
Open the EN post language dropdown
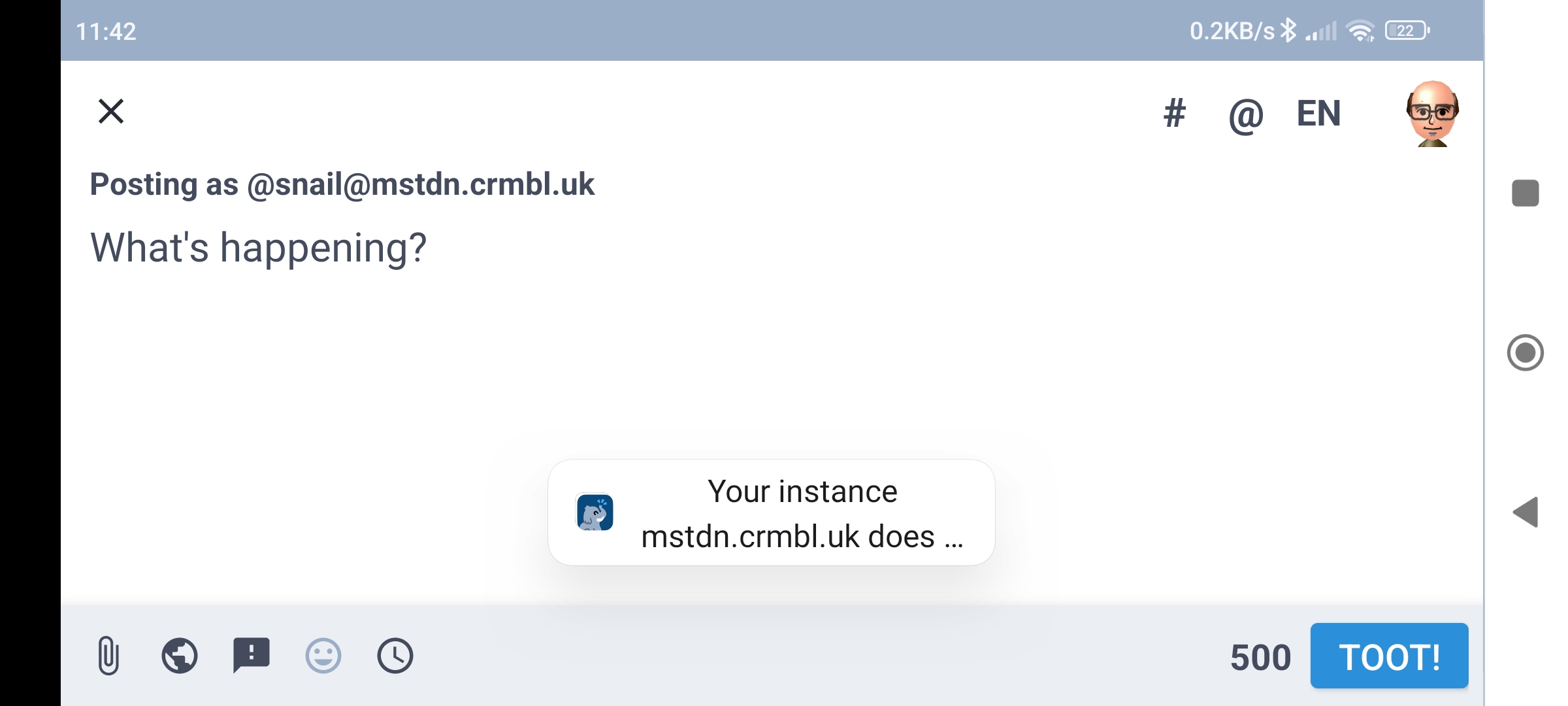[x=1318, y=114]
